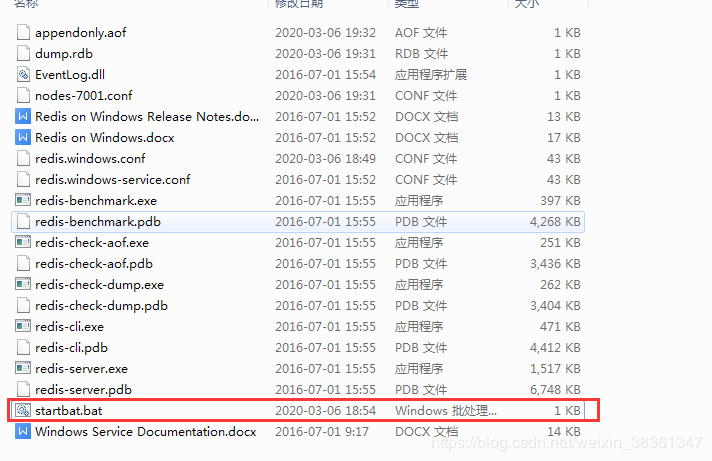712x461 pixels.
Task: Select the file name EventLog.dll
Action: (x=70, y=75)
